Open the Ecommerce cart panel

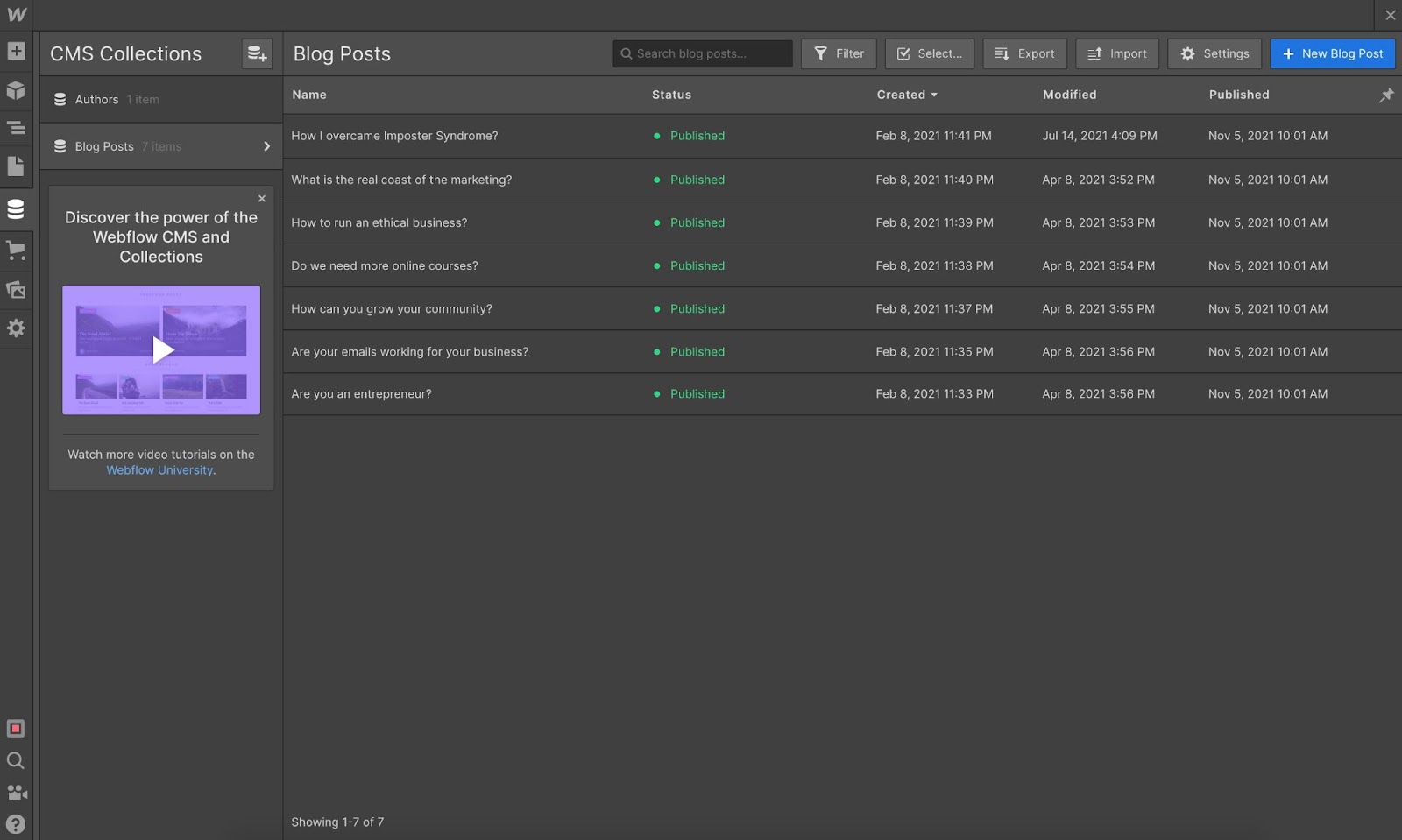pyautogui.click(x=16, y=251)
